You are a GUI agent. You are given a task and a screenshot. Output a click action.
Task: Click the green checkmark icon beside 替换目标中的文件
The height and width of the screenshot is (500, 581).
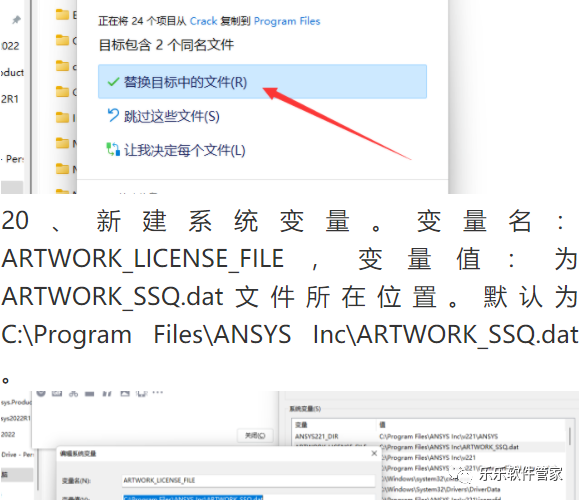pyautogui.click(x=113, y=82)
